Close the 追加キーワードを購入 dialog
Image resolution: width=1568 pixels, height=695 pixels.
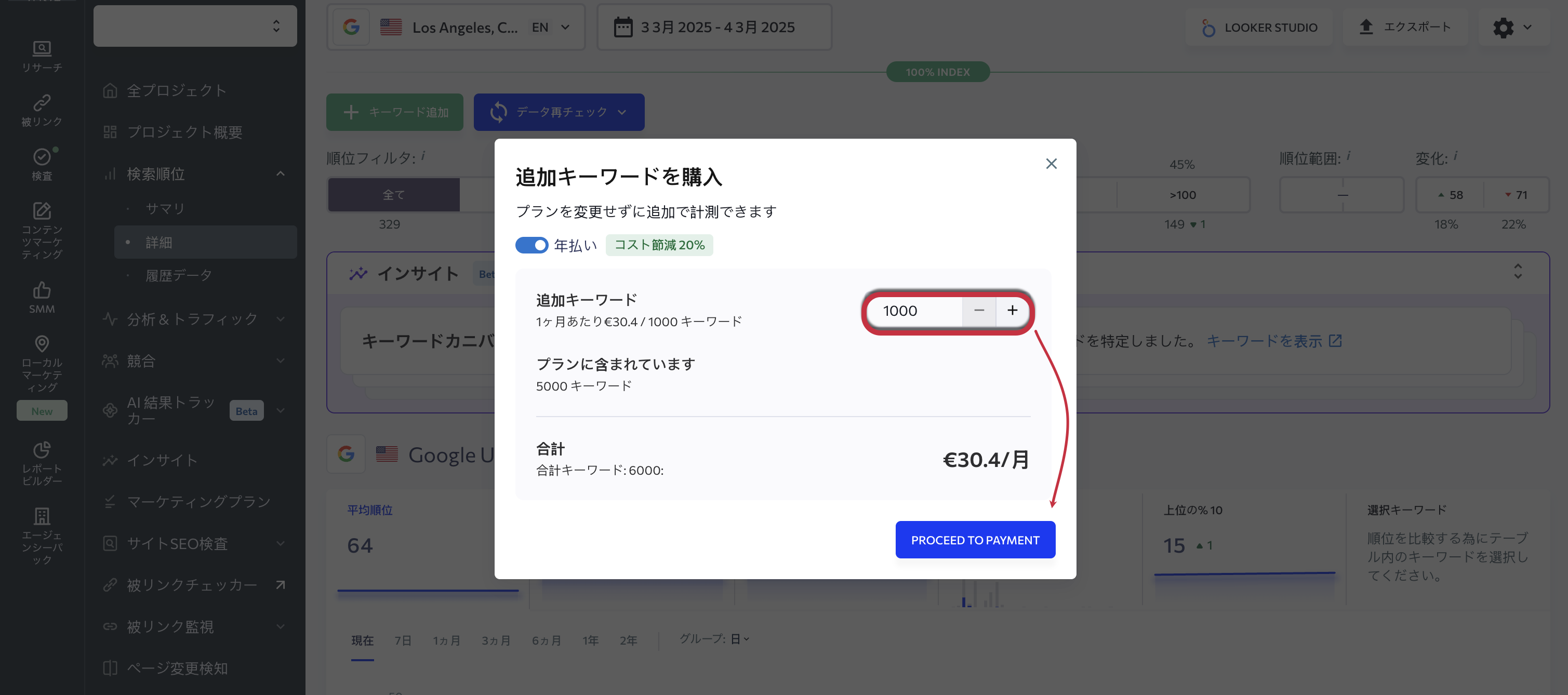coord(1051,164)
